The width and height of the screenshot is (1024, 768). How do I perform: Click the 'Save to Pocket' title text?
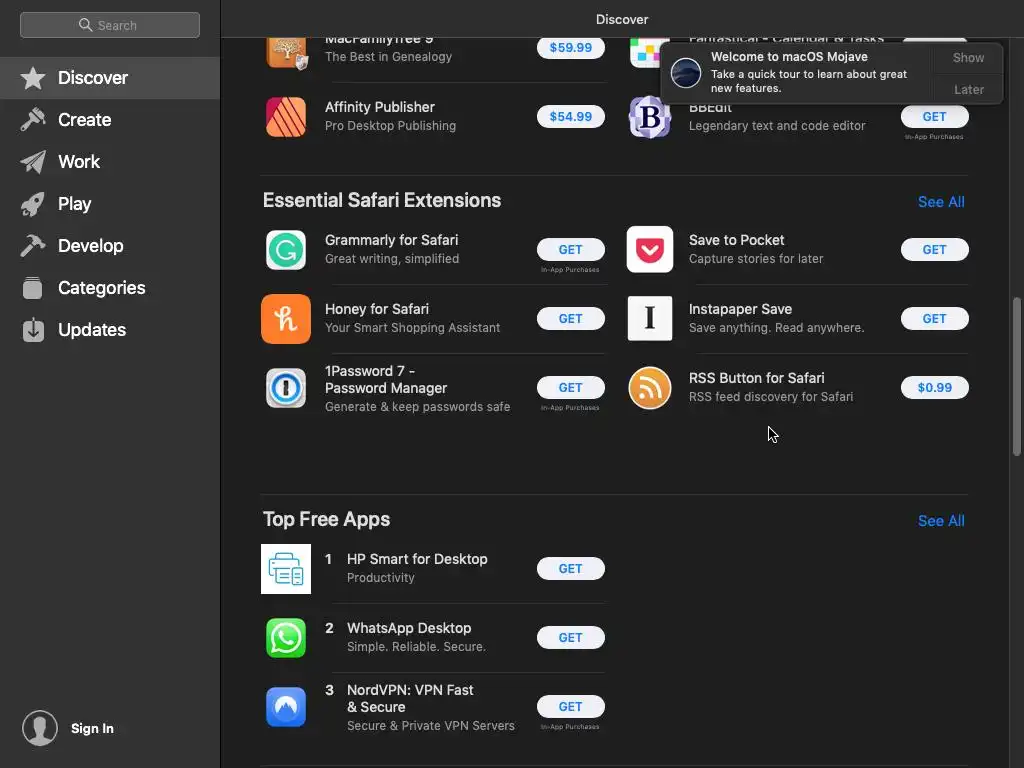coord(736,240)
